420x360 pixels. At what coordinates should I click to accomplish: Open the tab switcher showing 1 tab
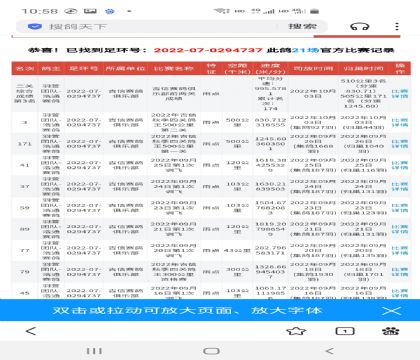point(345,331)
